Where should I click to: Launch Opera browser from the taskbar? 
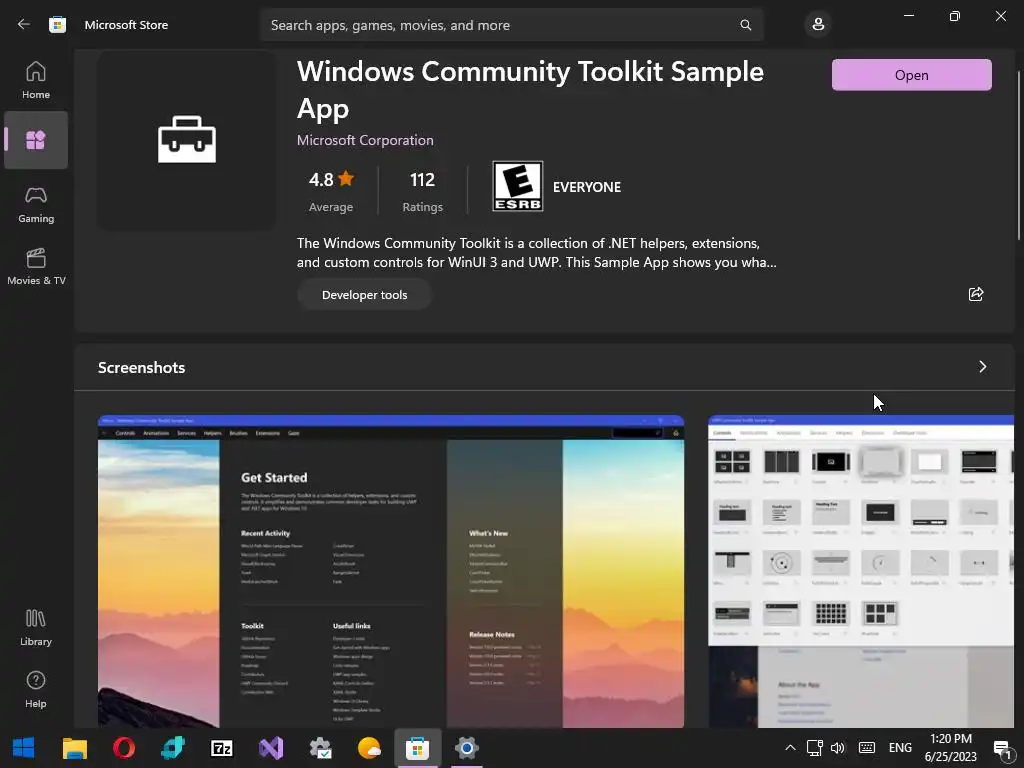click(x=123, y=748)
